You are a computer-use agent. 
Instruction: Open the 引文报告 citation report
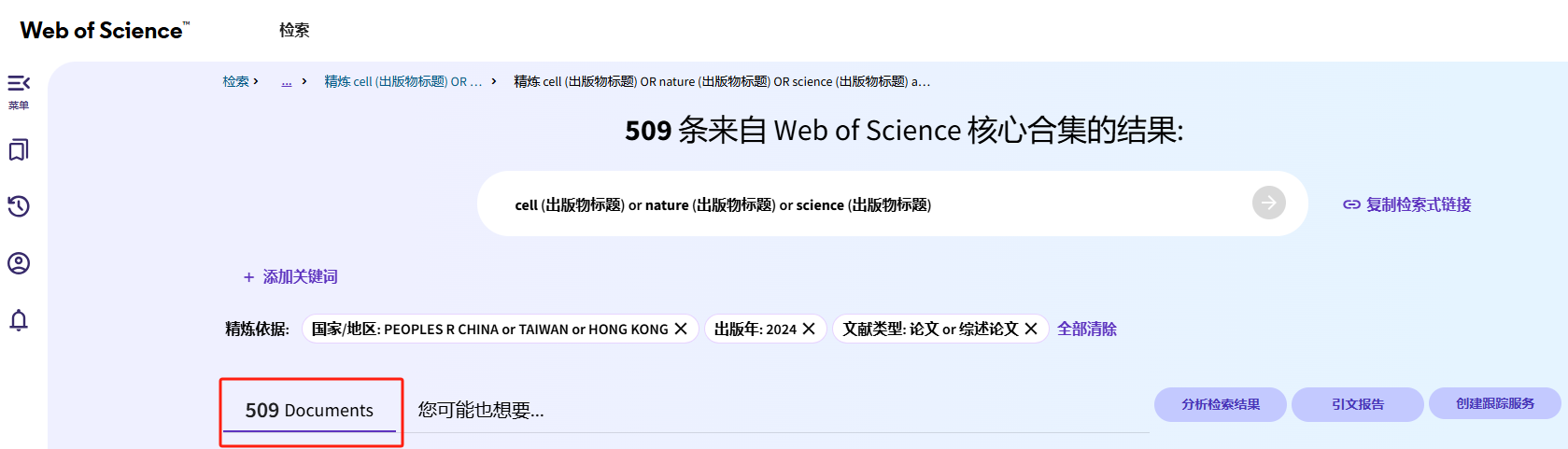[1358, 404]
